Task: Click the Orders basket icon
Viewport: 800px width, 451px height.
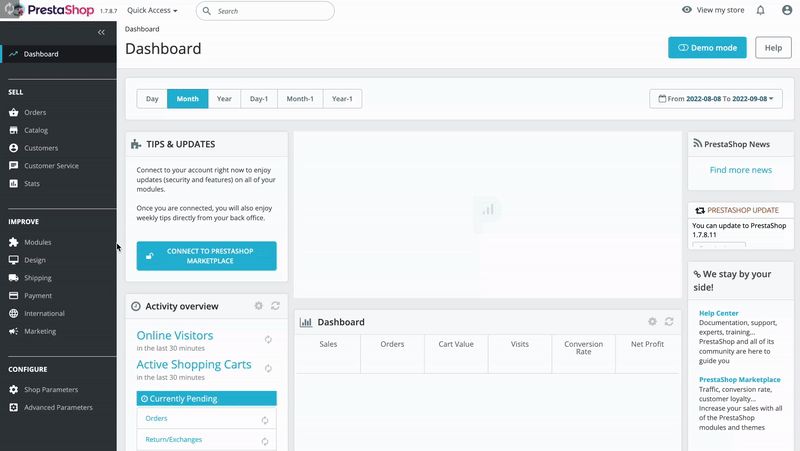Action: pyautogui.click(x=14, y=112)
